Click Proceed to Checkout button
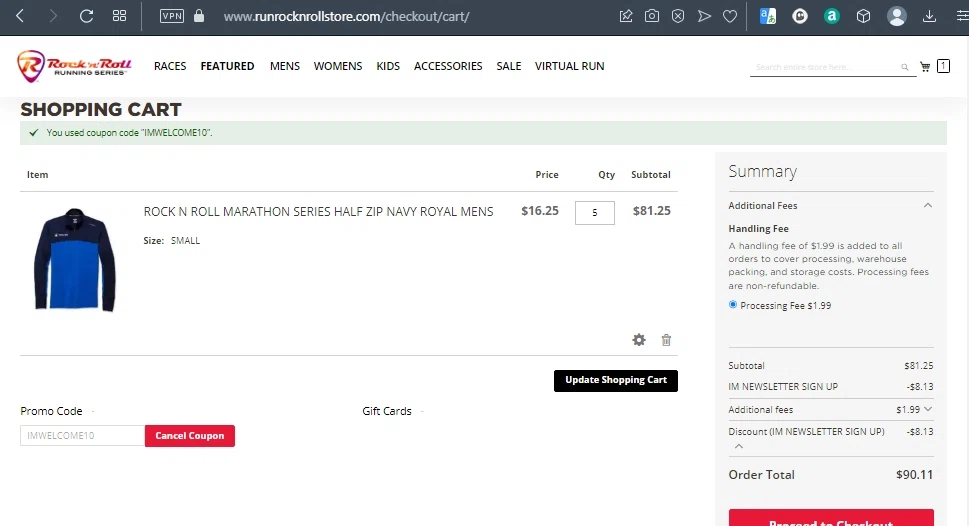 tap(831, 519)
